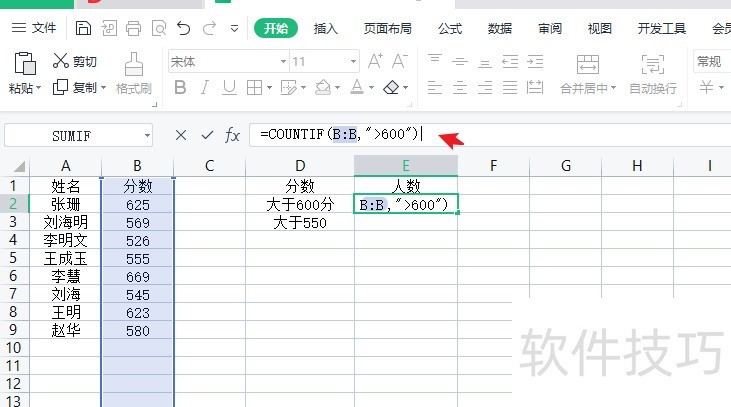Select row 5 header
731x407 pixels.
(13, 258)
